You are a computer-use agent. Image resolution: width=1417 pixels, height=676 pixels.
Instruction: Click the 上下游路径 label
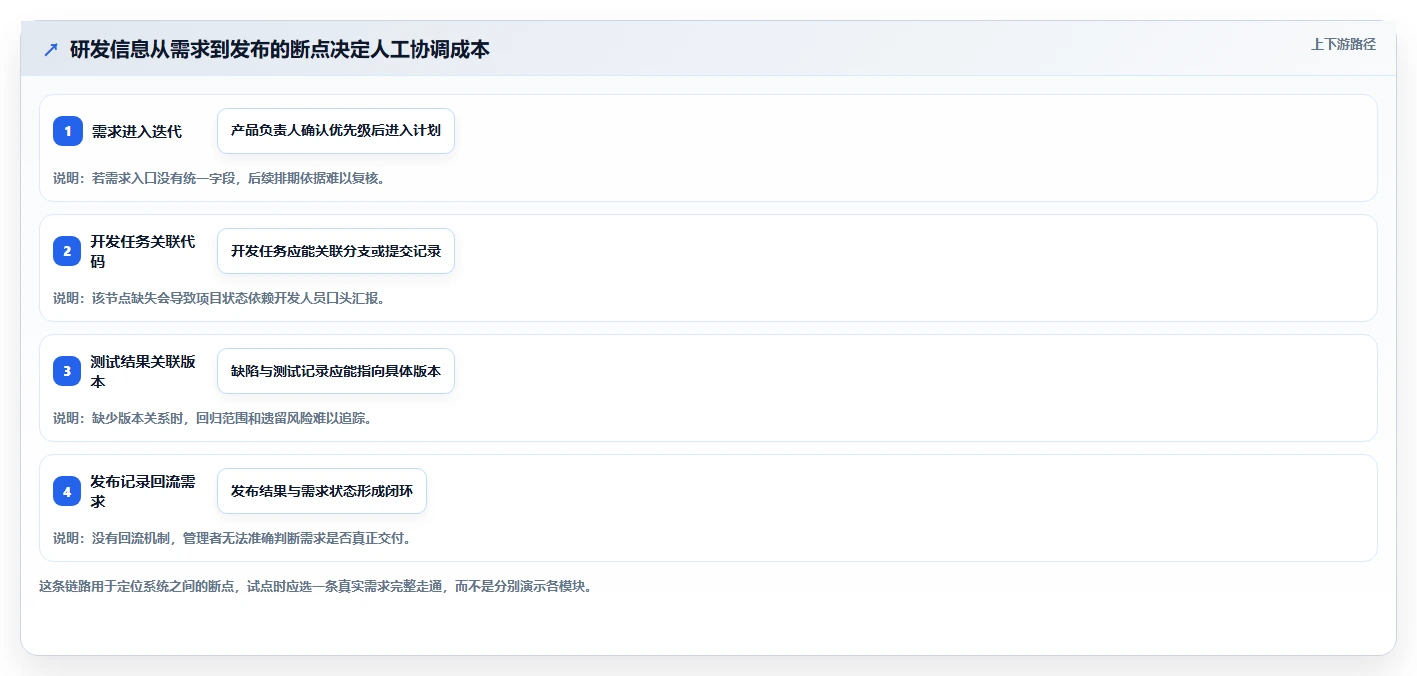1343,44
